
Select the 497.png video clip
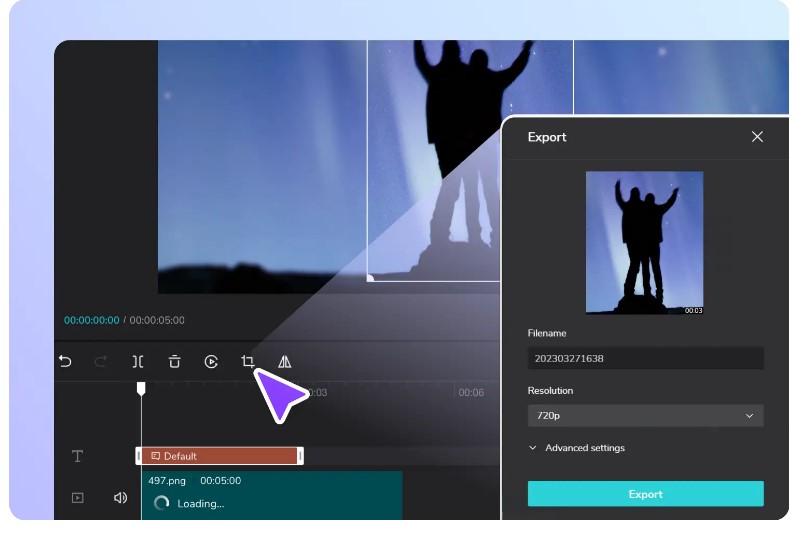click(x=272, y=495)
